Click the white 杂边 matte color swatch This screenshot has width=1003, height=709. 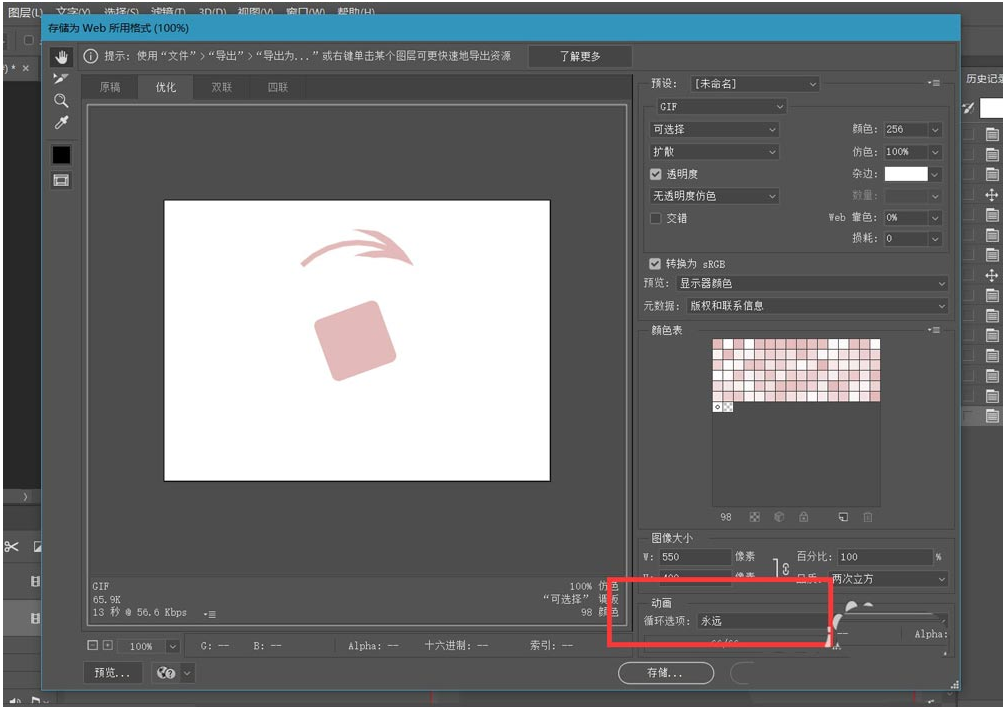pos(905,174)
